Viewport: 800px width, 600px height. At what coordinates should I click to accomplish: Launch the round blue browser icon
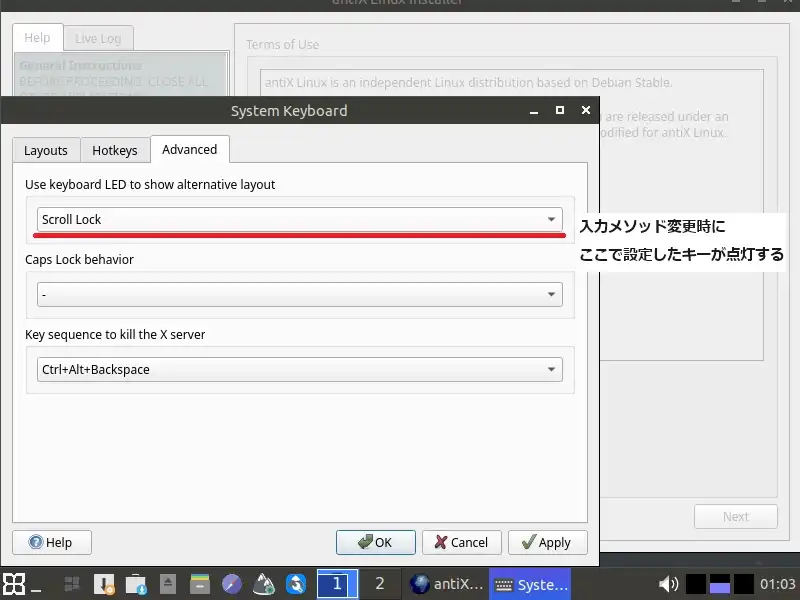(x=231, y=584)
